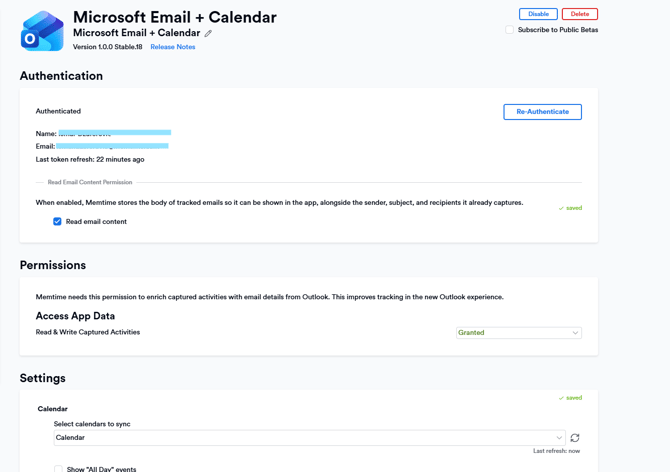The height and width of the screenshot is (472, 670).
Task: Enable Subscribe to Public Betas checkbox
Action: point(509,29)
